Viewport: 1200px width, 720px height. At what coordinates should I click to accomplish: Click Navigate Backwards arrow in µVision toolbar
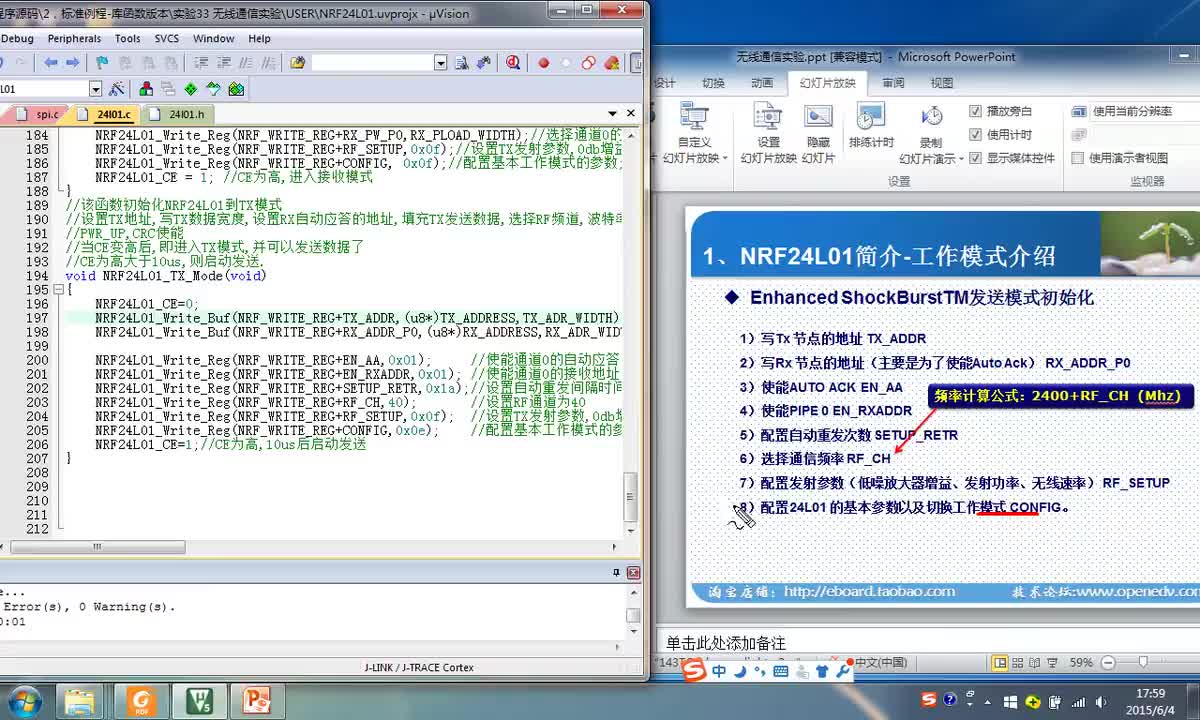tap(51, 62)
